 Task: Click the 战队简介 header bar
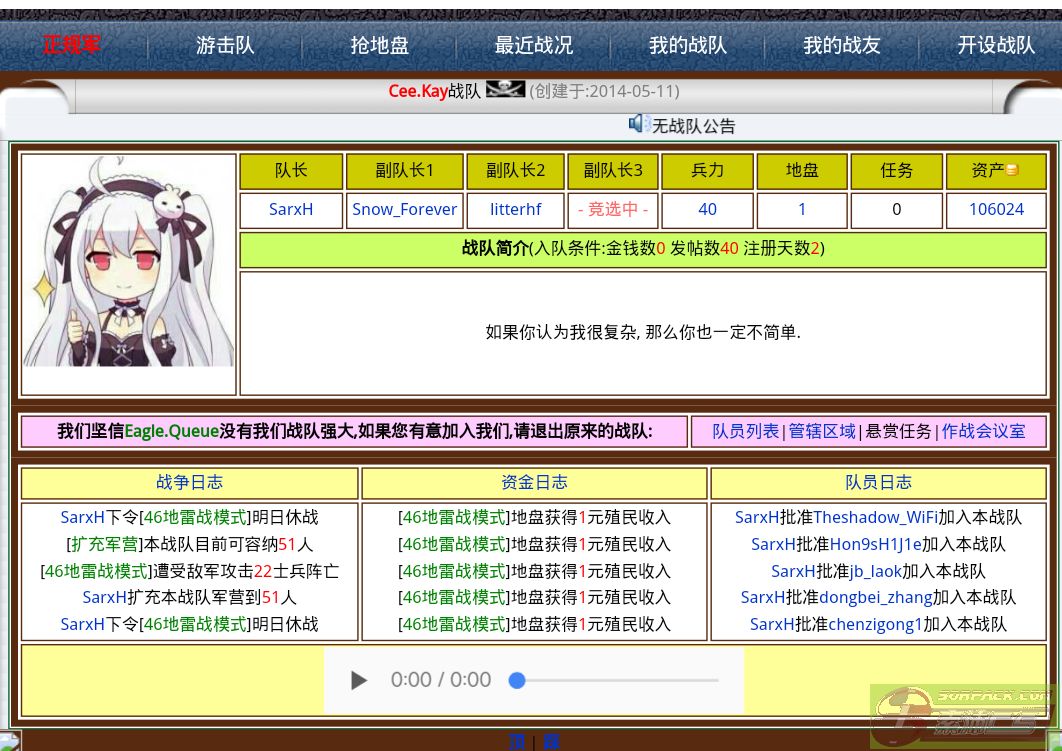point(643,249)
